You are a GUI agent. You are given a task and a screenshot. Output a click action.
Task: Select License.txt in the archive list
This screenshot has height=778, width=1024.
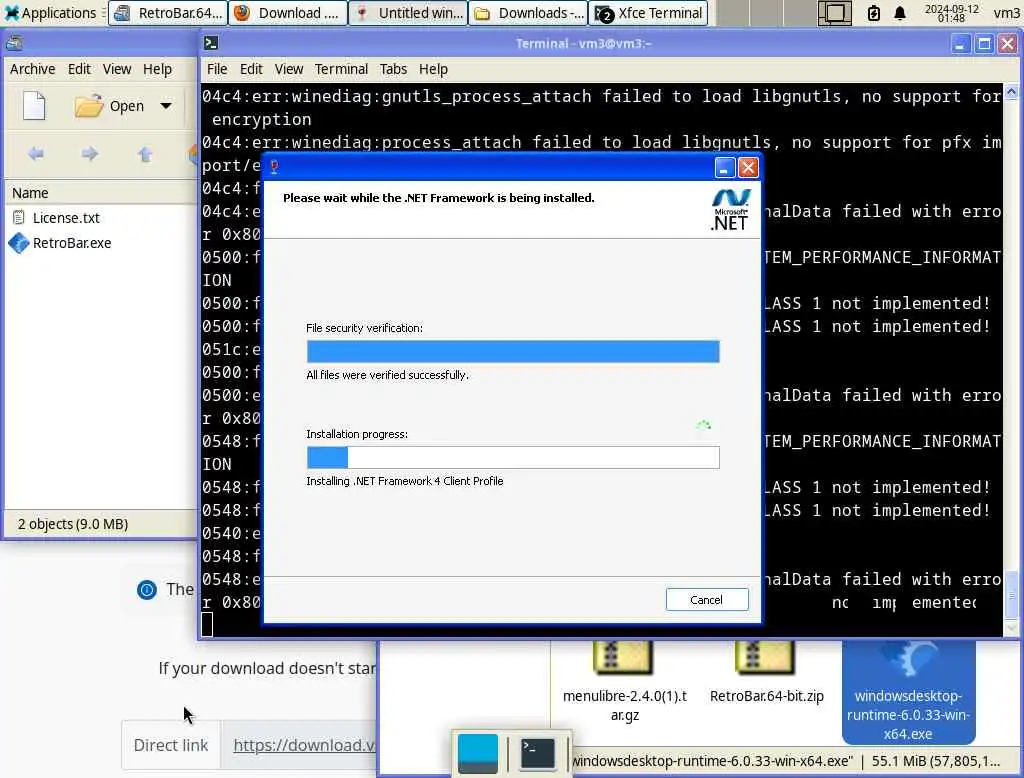click(67, 218)
